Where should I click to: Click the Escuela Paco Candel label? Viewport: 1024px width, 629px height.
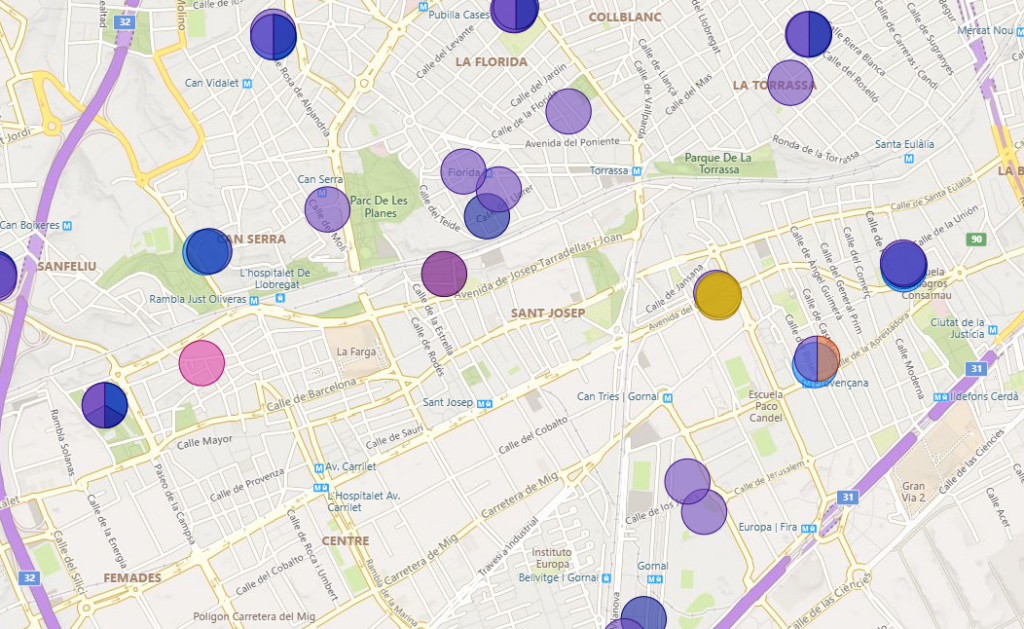coord(765,406)
